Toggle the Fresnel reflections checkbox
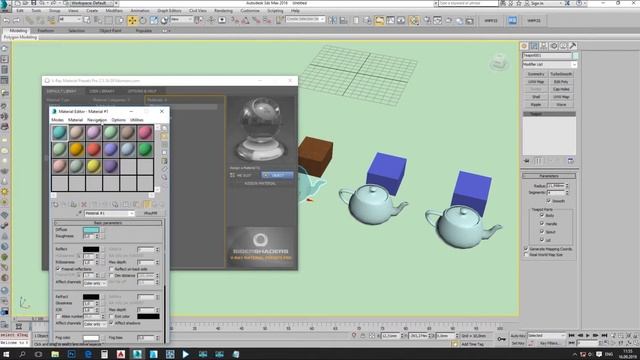 tap(58, 269)
